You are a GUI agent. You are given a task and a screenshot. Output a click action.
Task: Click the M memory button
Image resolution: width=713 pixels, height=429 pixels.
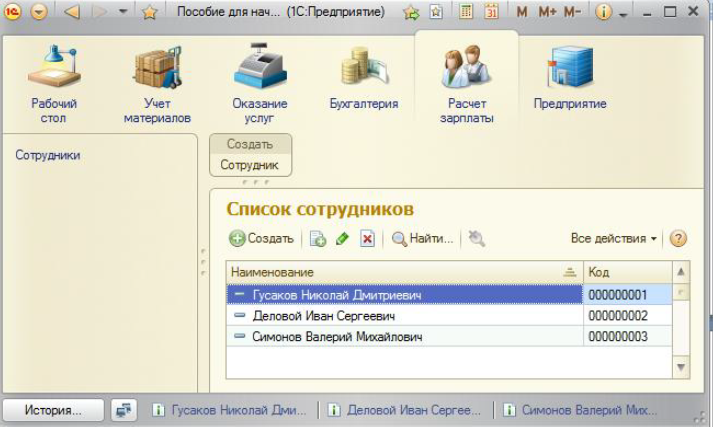(522, 12)
